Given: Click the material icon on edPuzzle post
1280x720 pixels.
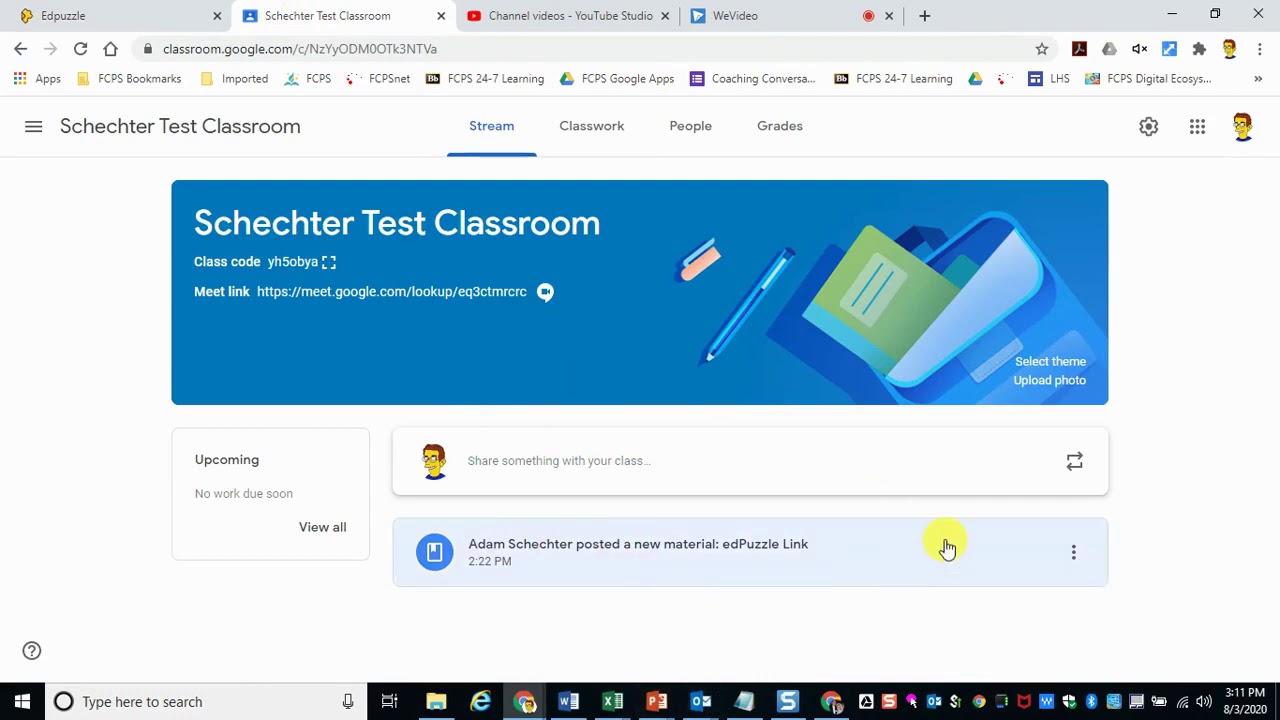Looking at the screenshot, I should 434,552.
